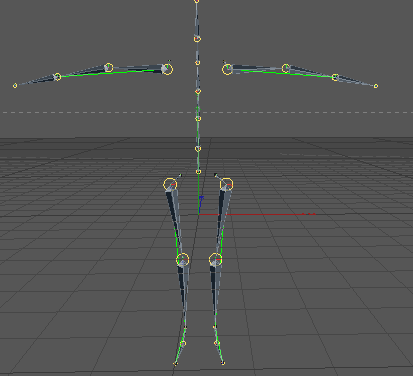The image size is (413, 376).
Task: Select the lowest spine joint above the hips
Action: coord(198,172)
